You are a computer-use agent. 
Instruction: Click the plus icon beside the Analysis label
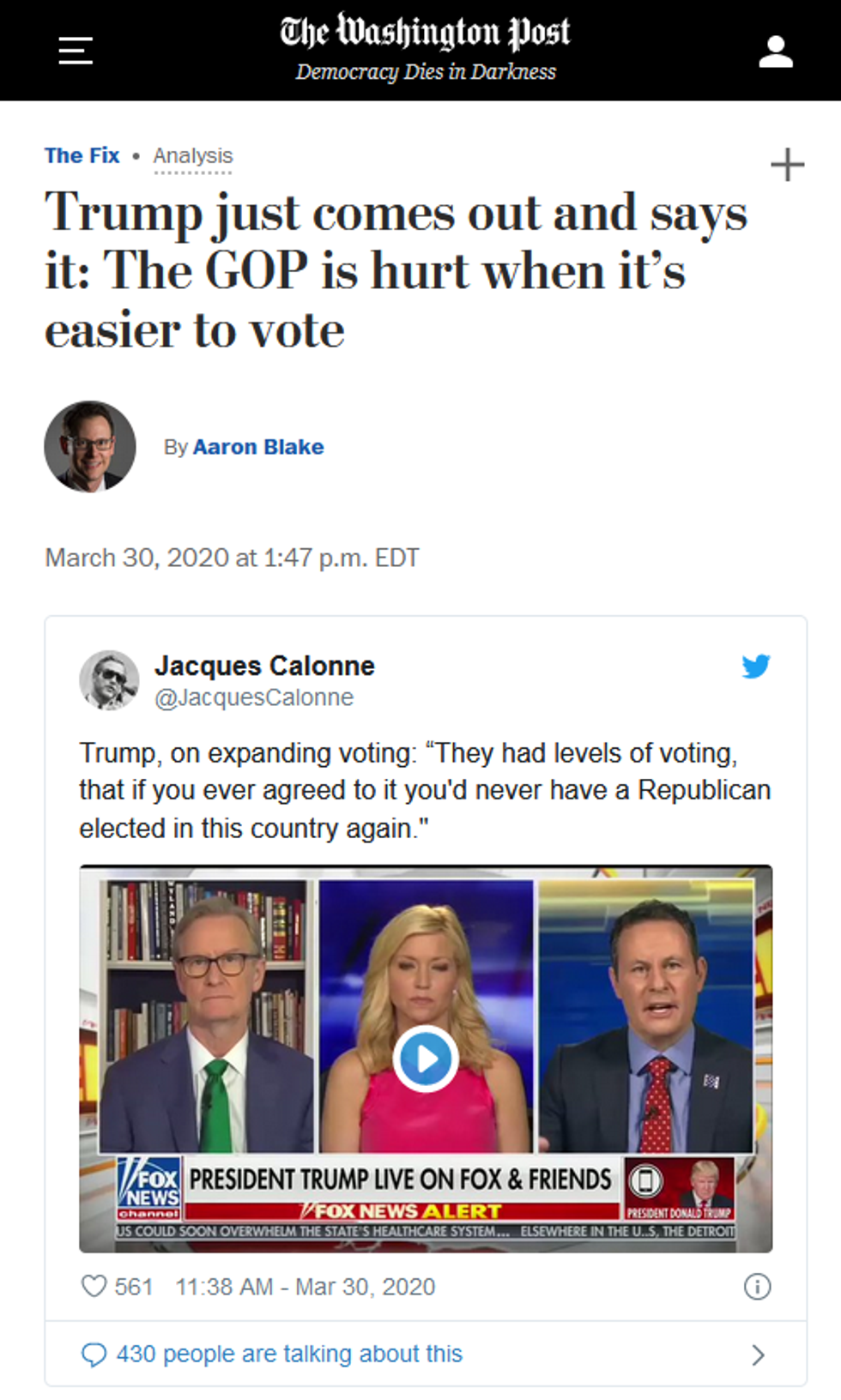click(787, 165)
